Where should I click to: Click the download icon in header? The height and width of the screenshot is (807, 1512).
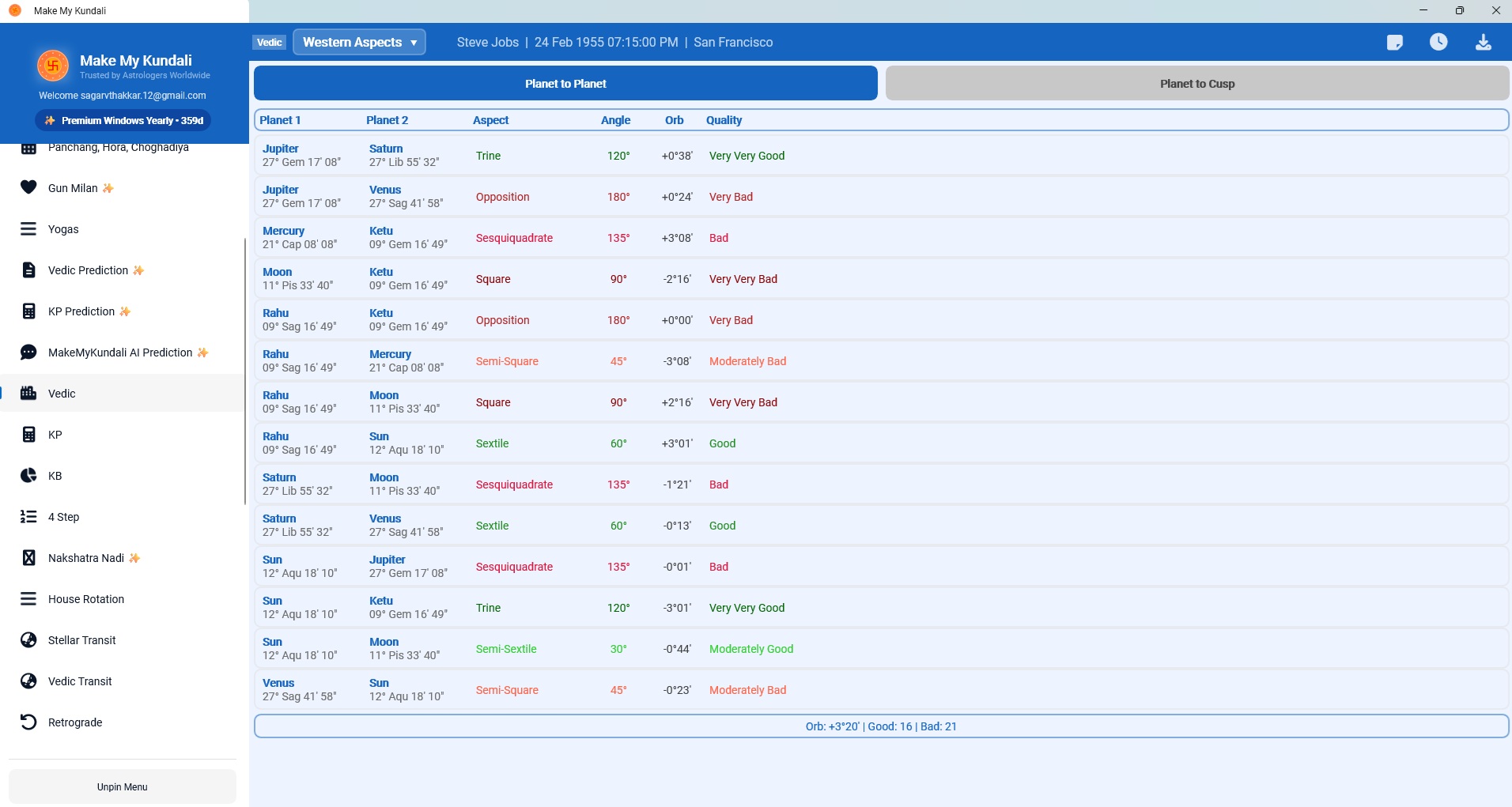point(1484,43)
